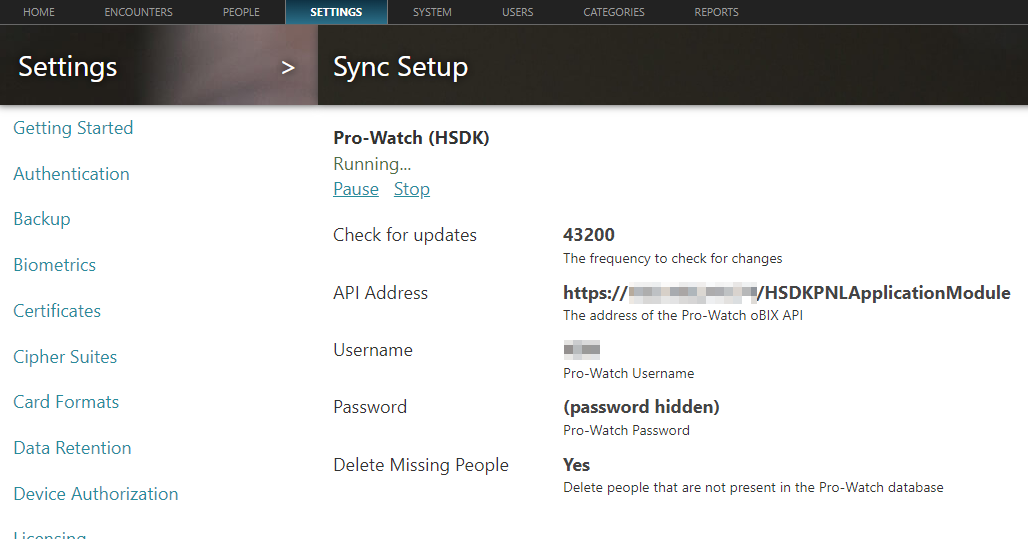The image size is (1028, 539).
Task: Stop the Pro-Watch sync
Action: pyautogui.click(x=412, y=189)
